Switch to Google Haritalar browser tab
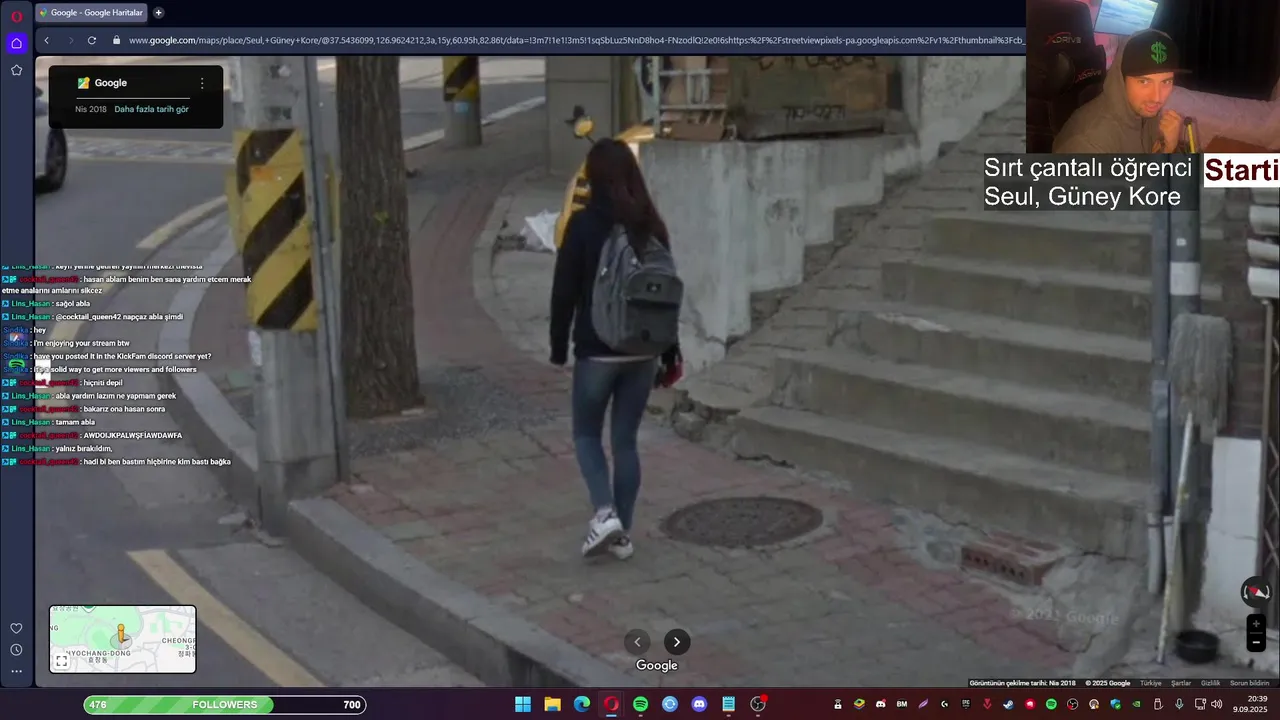1280x720 pixels. click(90, 12)
